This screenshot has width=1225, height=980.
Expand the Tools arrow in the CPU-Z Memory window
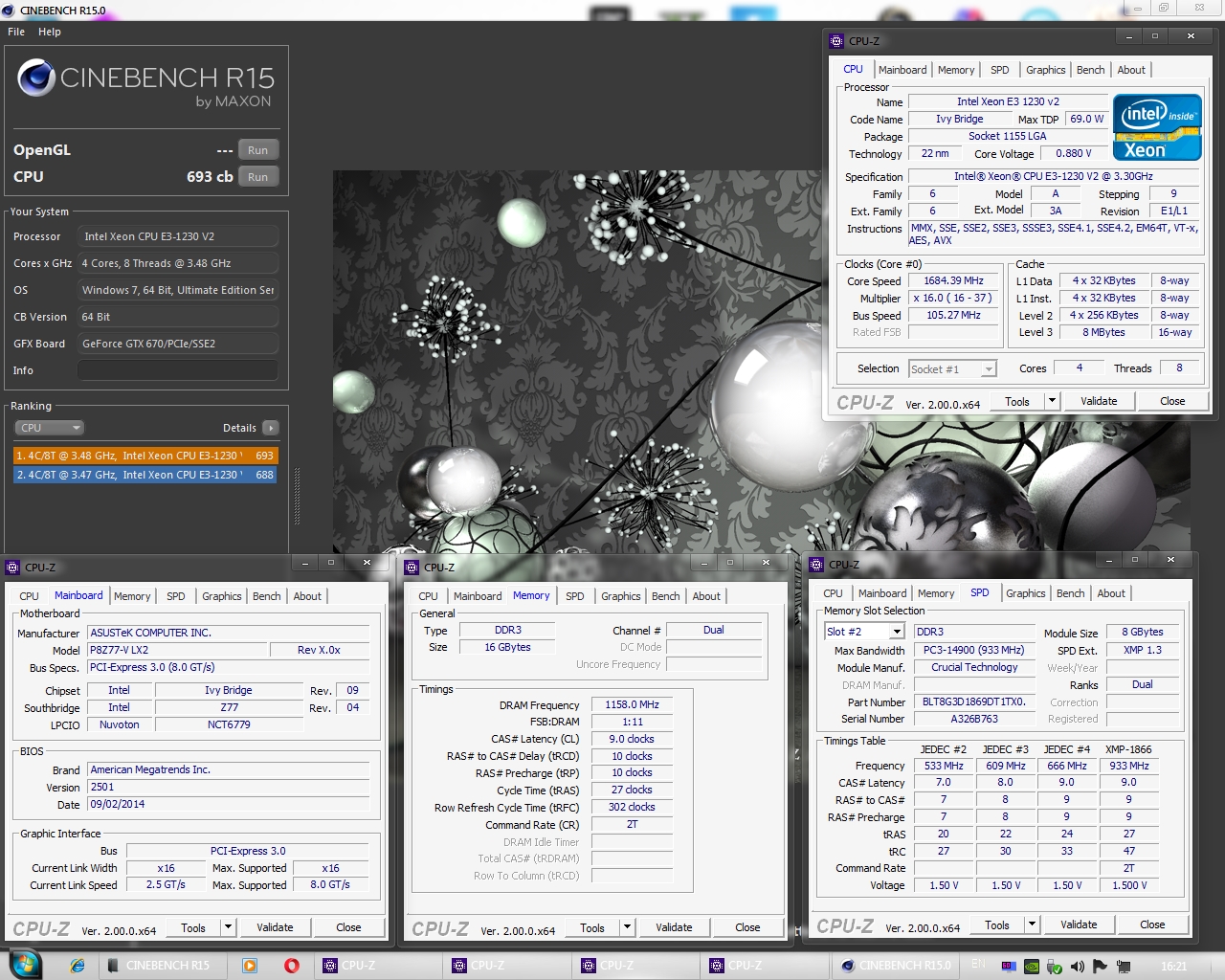[x=627, y=927]
